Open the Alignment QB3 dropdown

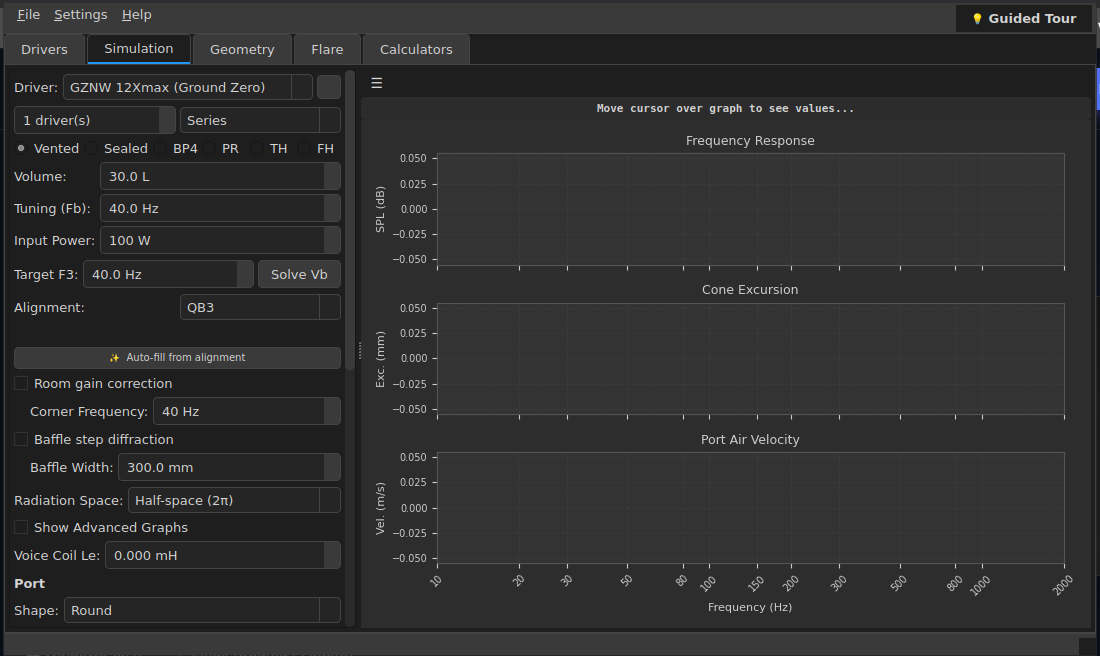click(260, 307)
